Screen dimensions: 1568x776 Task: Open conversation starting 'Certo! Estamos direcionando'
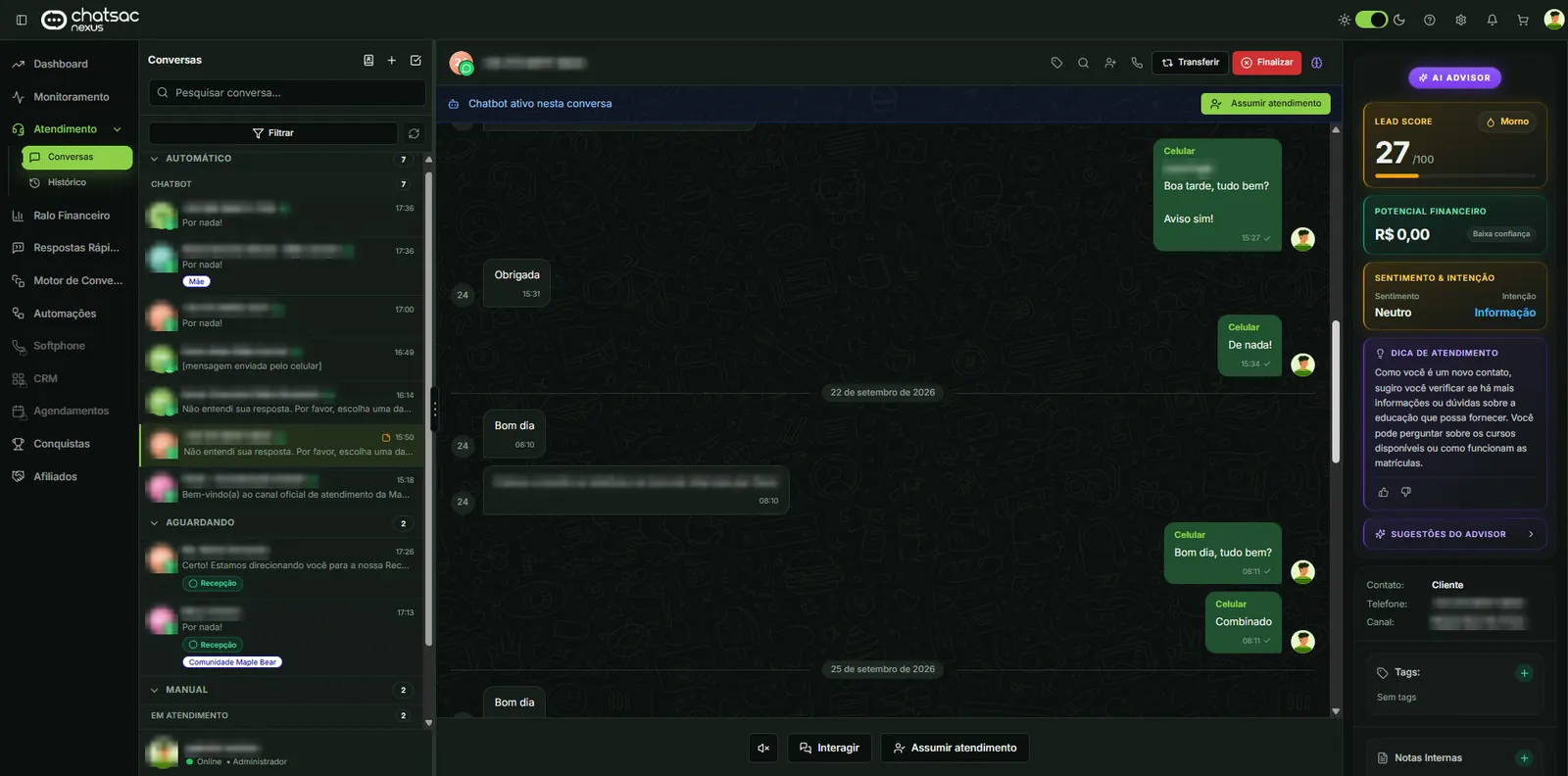click(281, 569)
